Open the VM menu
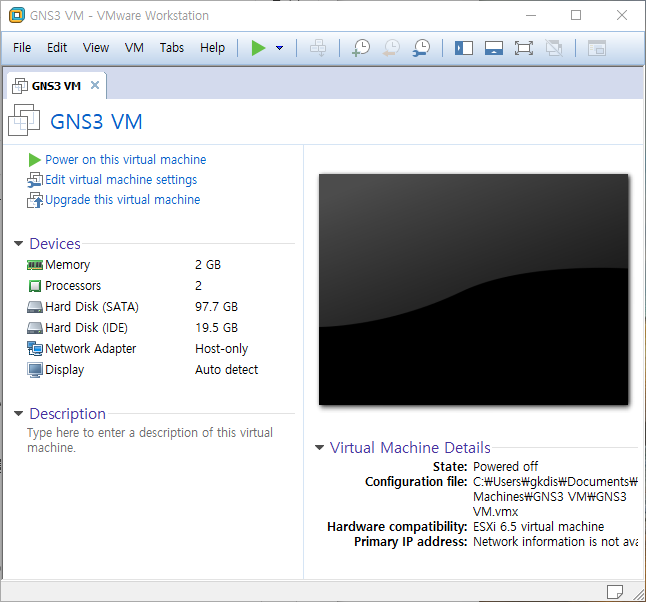Screen dimensions: 646x602 click(x=134, y=48)
